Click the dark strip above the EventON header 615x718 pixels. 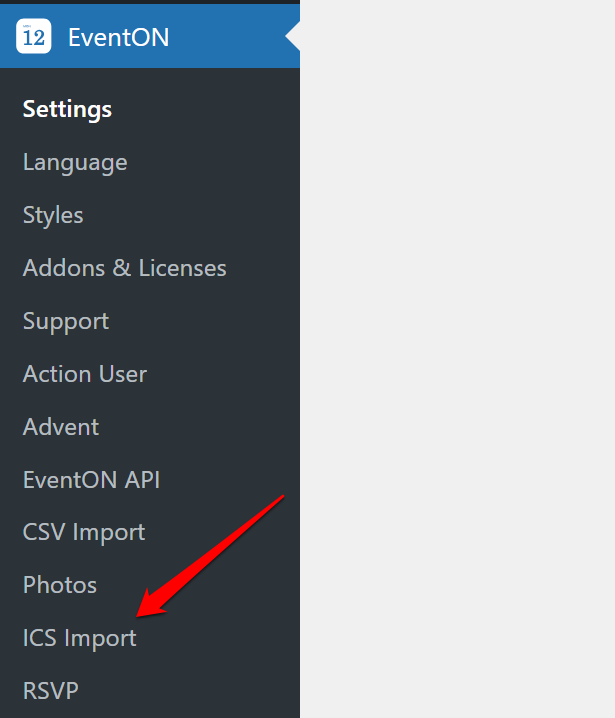(150, 2)
